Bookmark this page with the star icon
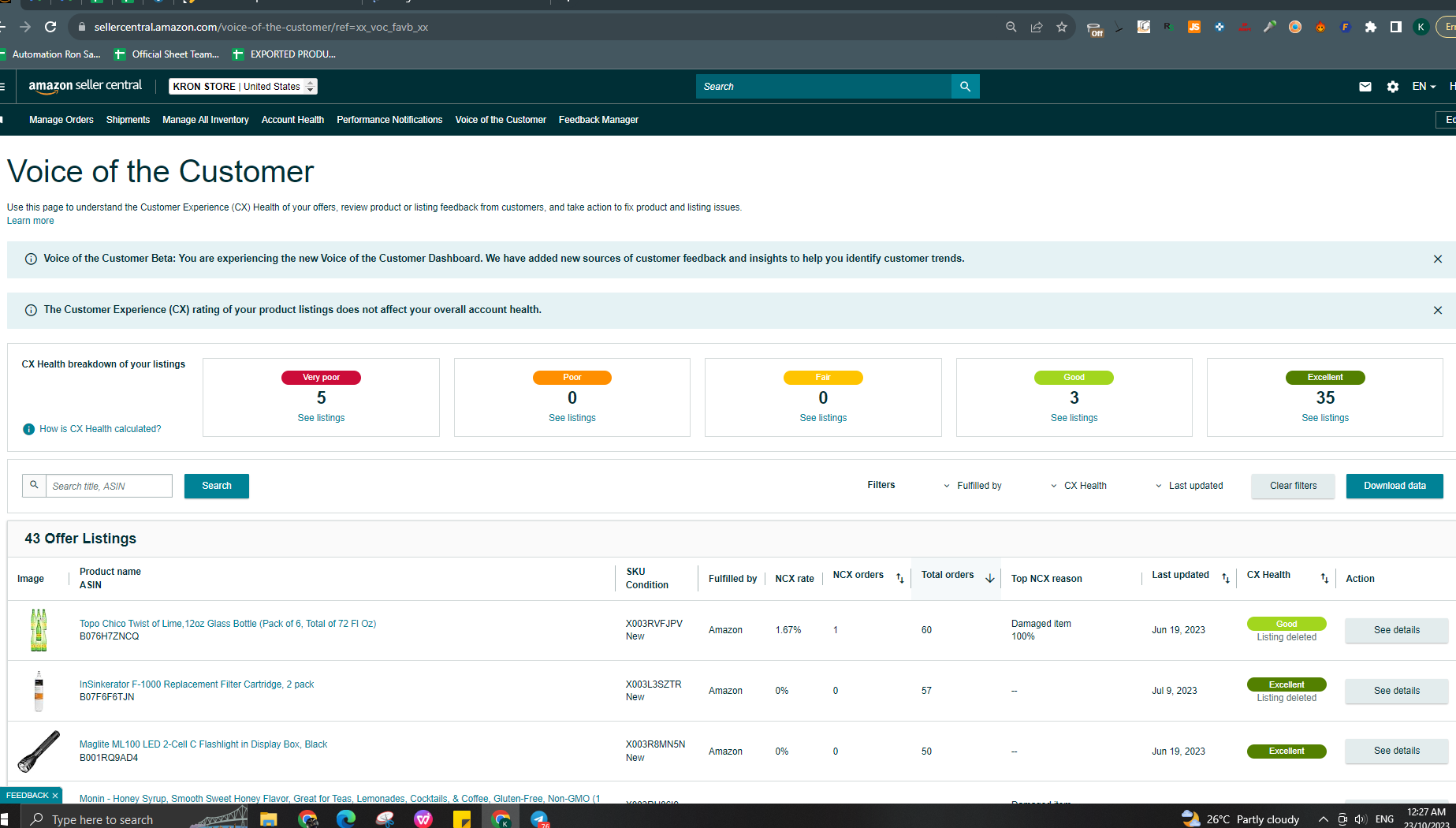1456x828 pixels. click(1062, 27)
